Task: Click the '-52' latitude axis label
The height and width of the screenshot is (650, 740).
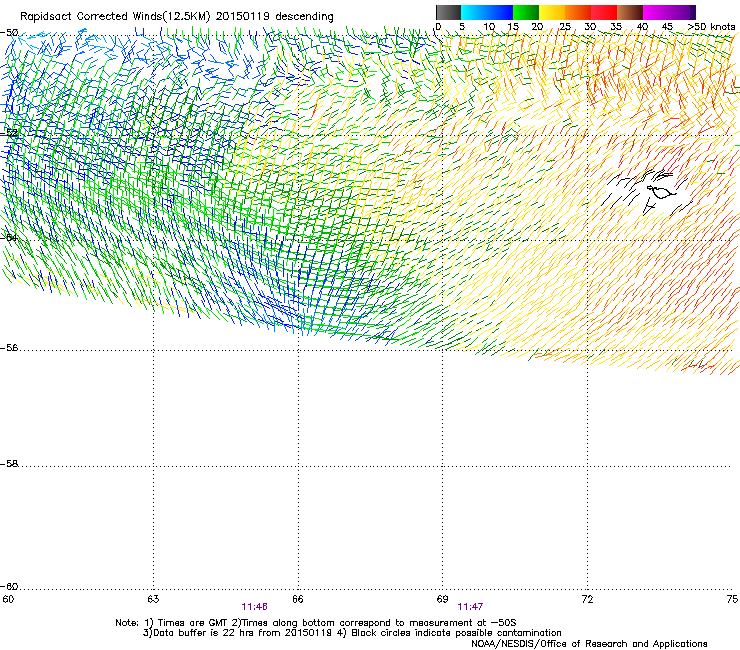Action: click(9, 133)
